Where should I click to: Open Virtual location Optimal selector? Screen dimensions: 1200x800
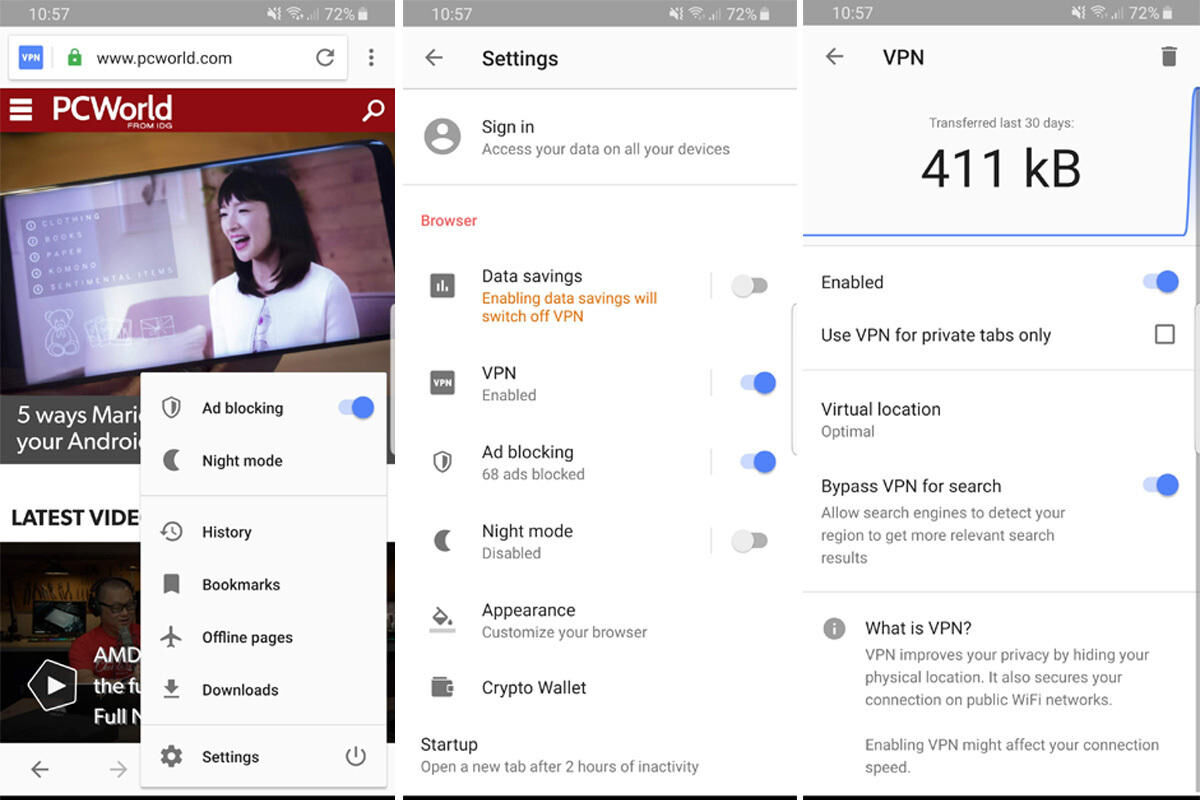(880, 419)
